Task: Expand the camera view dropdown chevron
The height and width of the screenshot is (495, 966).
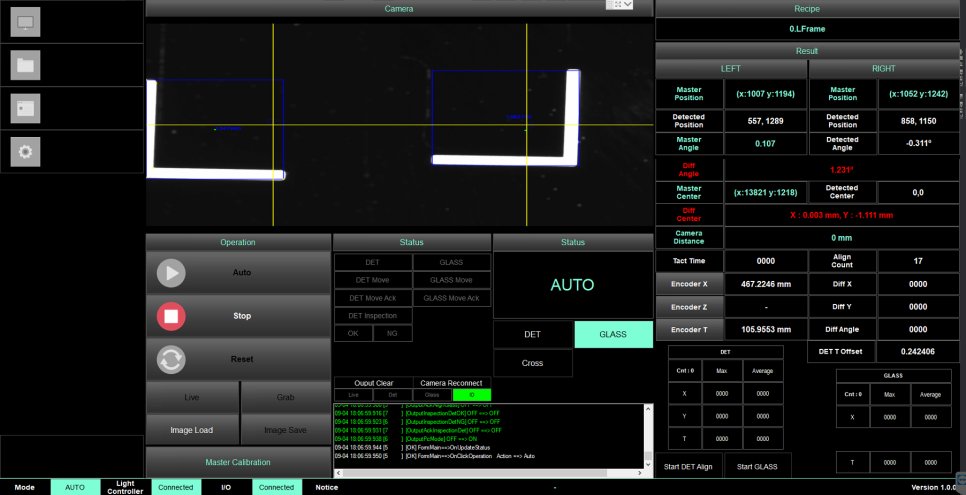Action: 628,5
